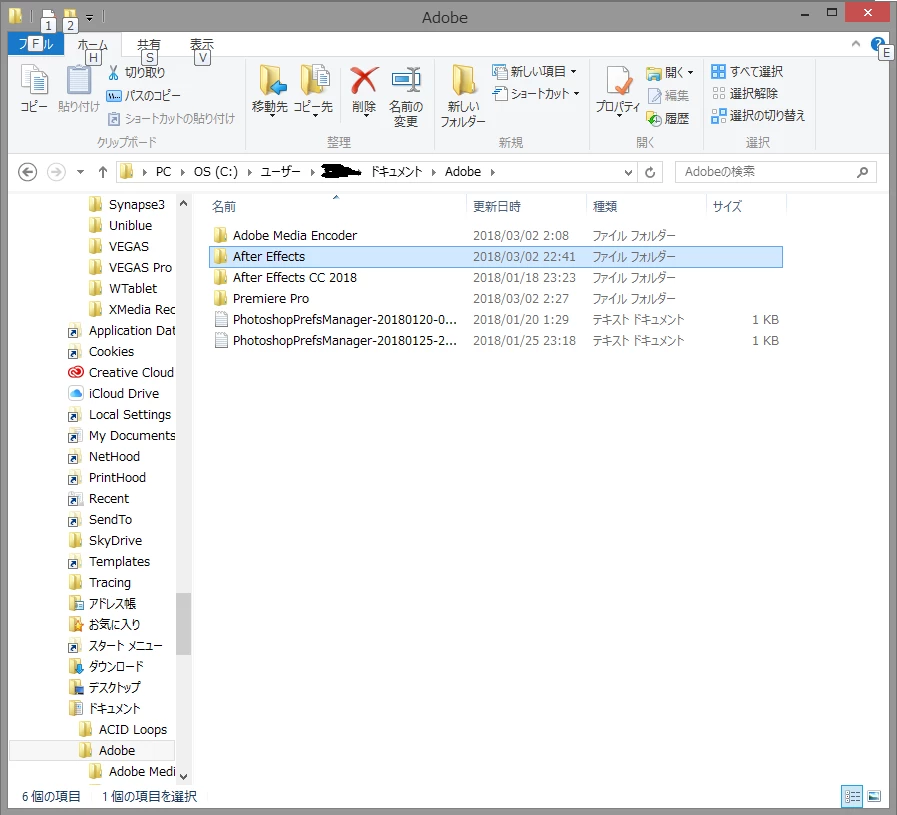The image size is (897, 815).
Task: Collapse the ribbon with the chevron
Action: tap(856, 43)
